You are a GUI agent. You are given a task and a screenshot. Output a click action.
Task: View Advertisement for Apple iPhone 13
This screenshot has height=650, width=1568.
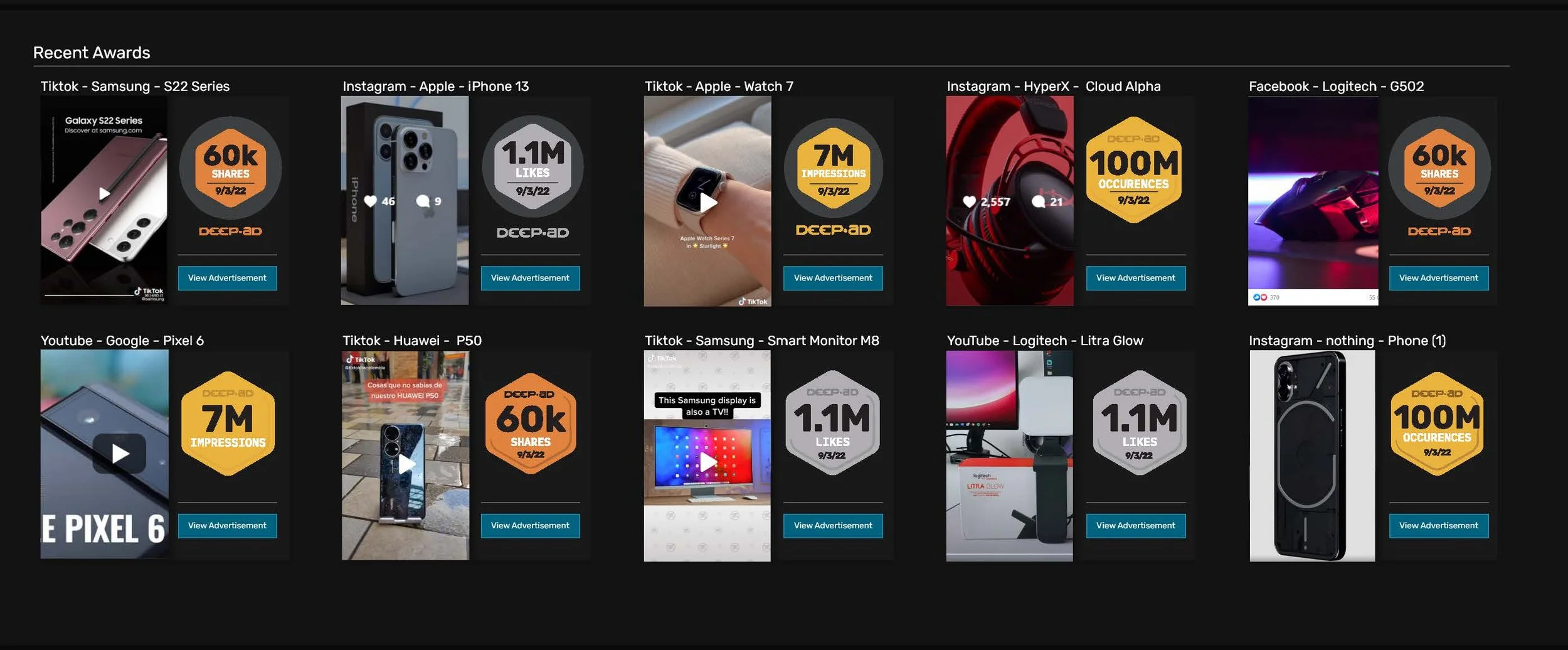click(x=530, y=278)
